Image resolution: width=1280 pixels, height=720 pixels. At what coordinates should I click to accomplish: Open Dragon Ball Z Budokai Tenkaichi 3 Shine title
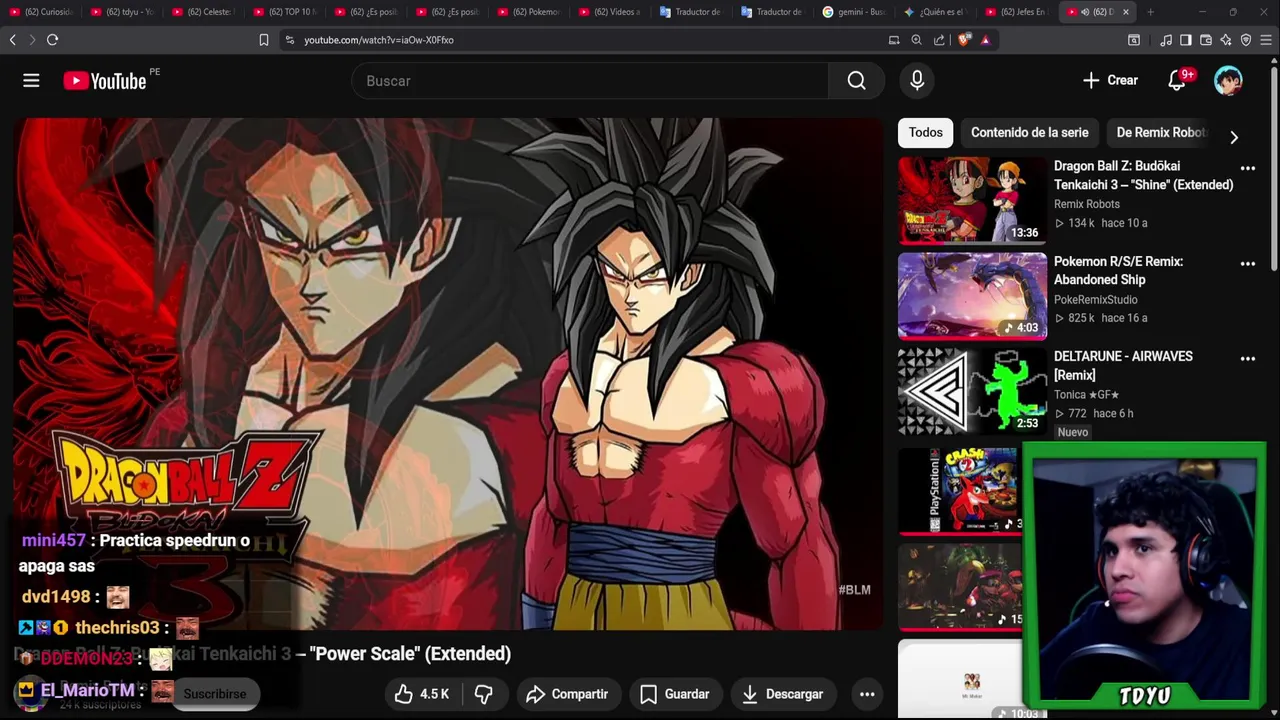(1143, 175)
